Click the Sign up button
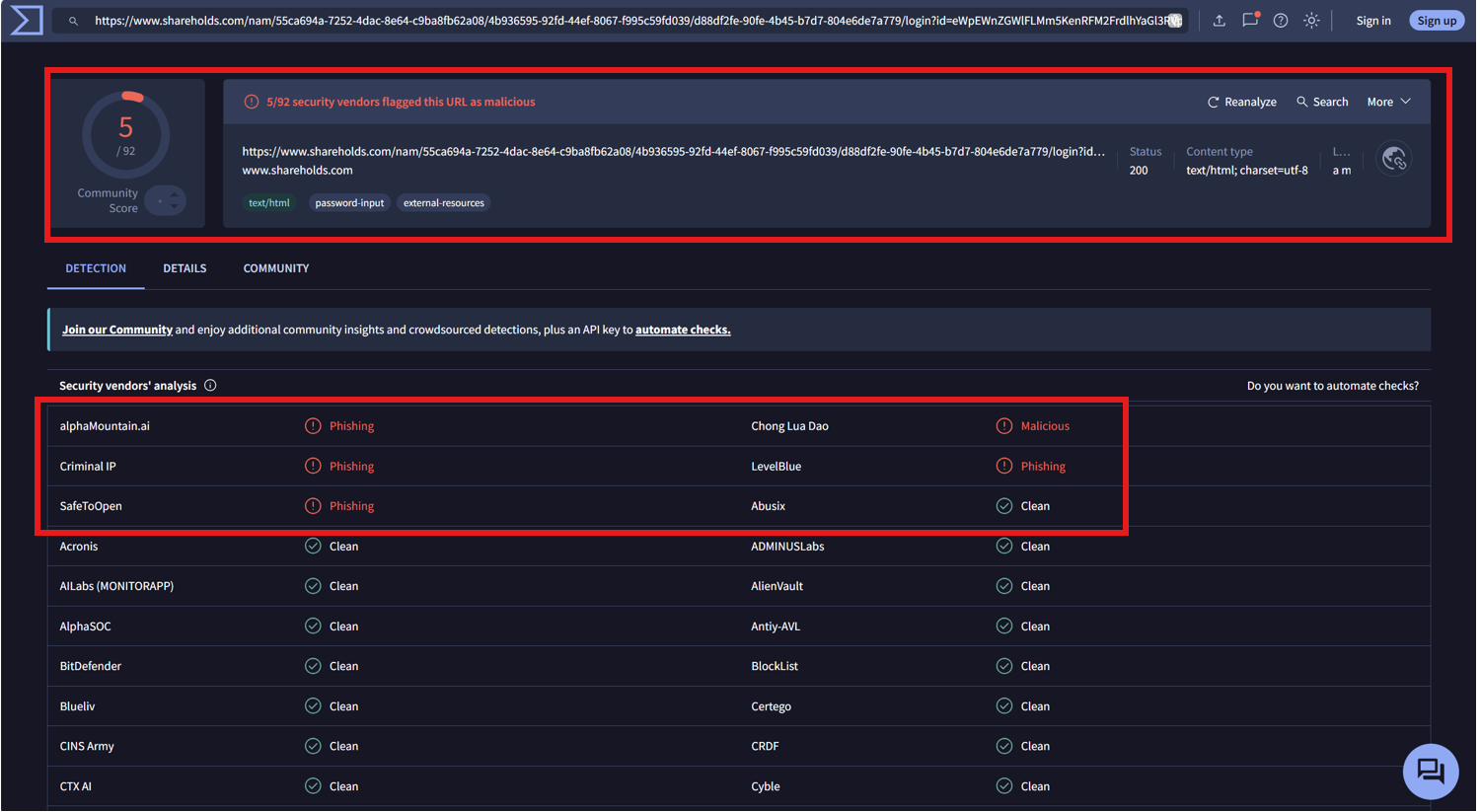1480x812 pixels. point(1437,21)
